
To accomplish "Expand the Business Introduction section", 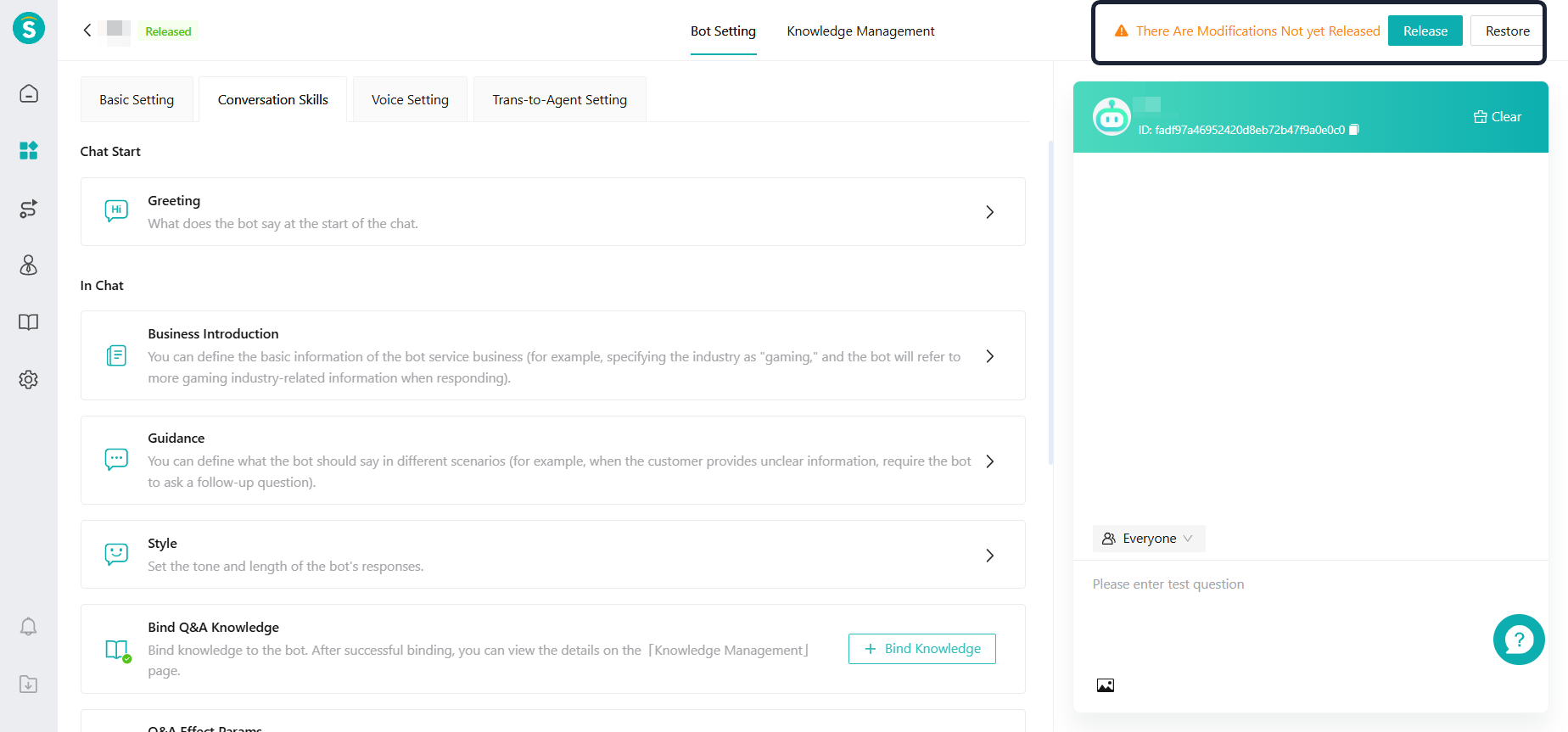I will point(989,356).
